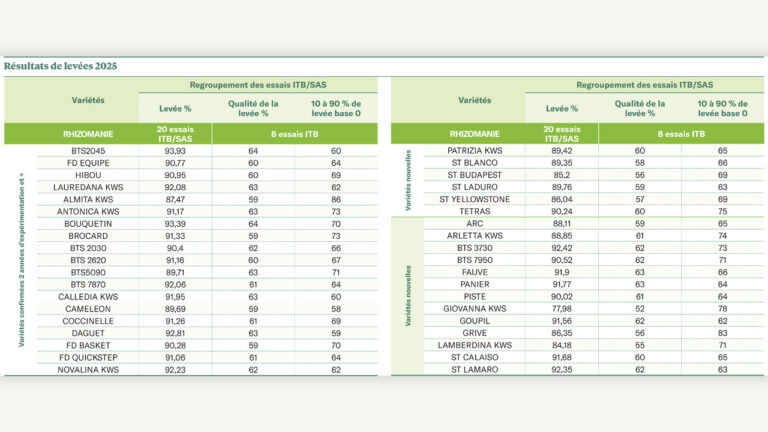The height and width of the screenshot is (432, 768).
Task: Select the PISTE variety name
Action: (475, 296)
